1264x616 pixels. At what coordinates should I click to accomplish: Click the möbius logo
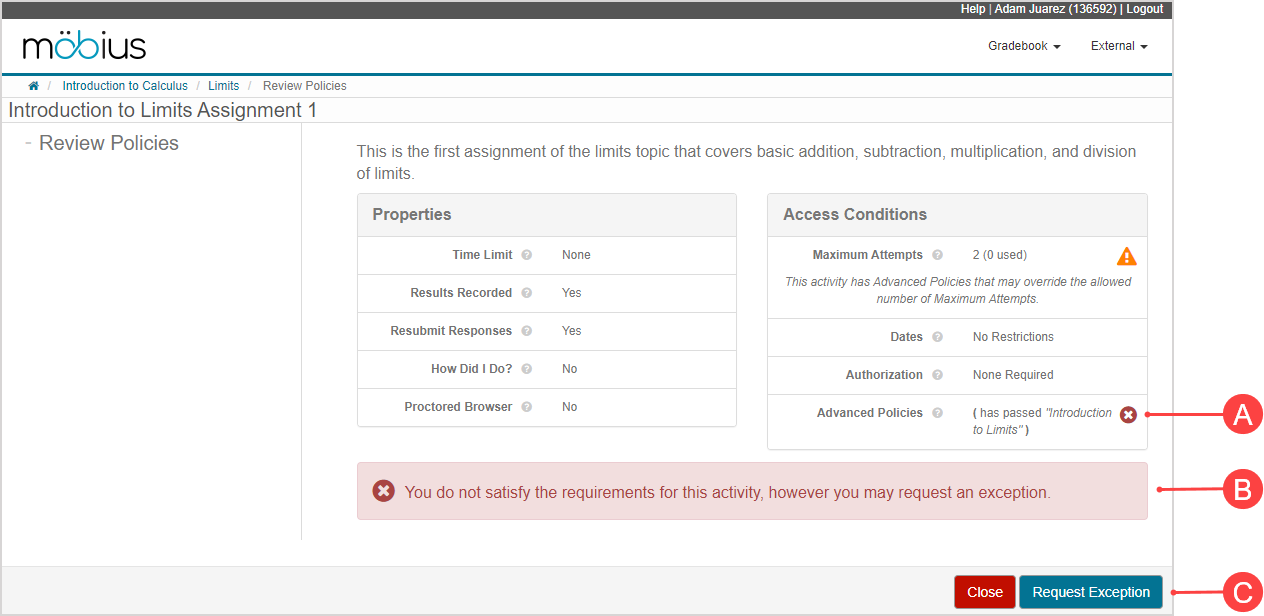[x=83, y=46]
